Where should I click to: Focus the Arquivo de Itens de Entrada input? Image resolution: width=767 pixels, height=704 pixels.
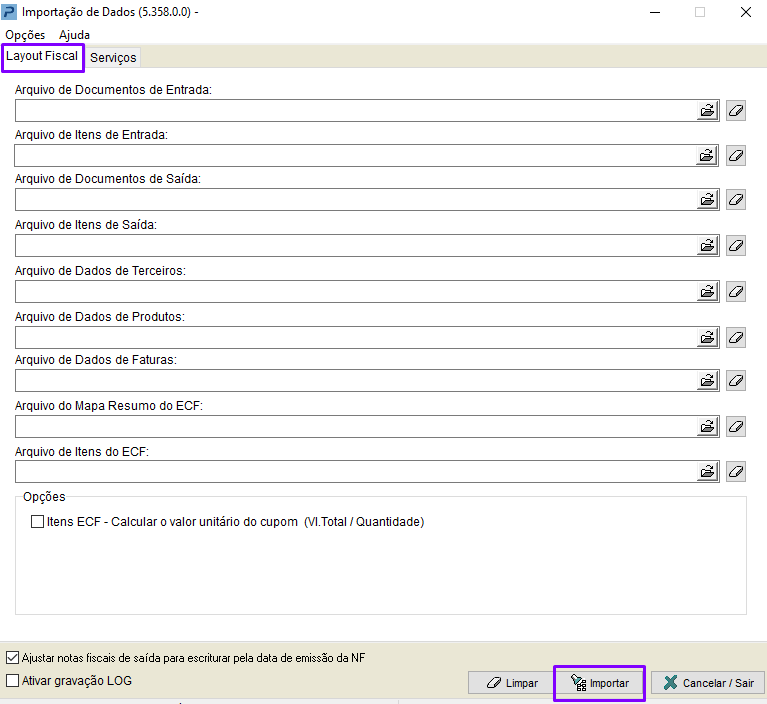coord(355,156)
